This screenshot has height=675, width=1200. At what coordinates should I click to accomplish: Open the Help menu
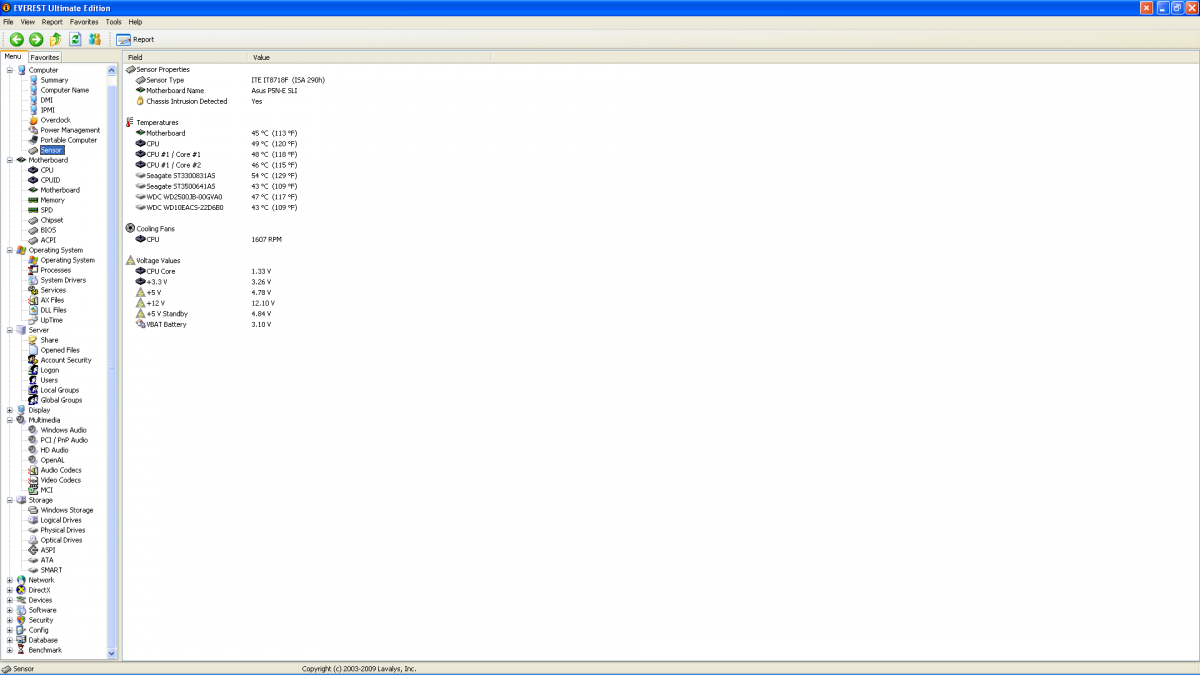(x=136, y=21)
